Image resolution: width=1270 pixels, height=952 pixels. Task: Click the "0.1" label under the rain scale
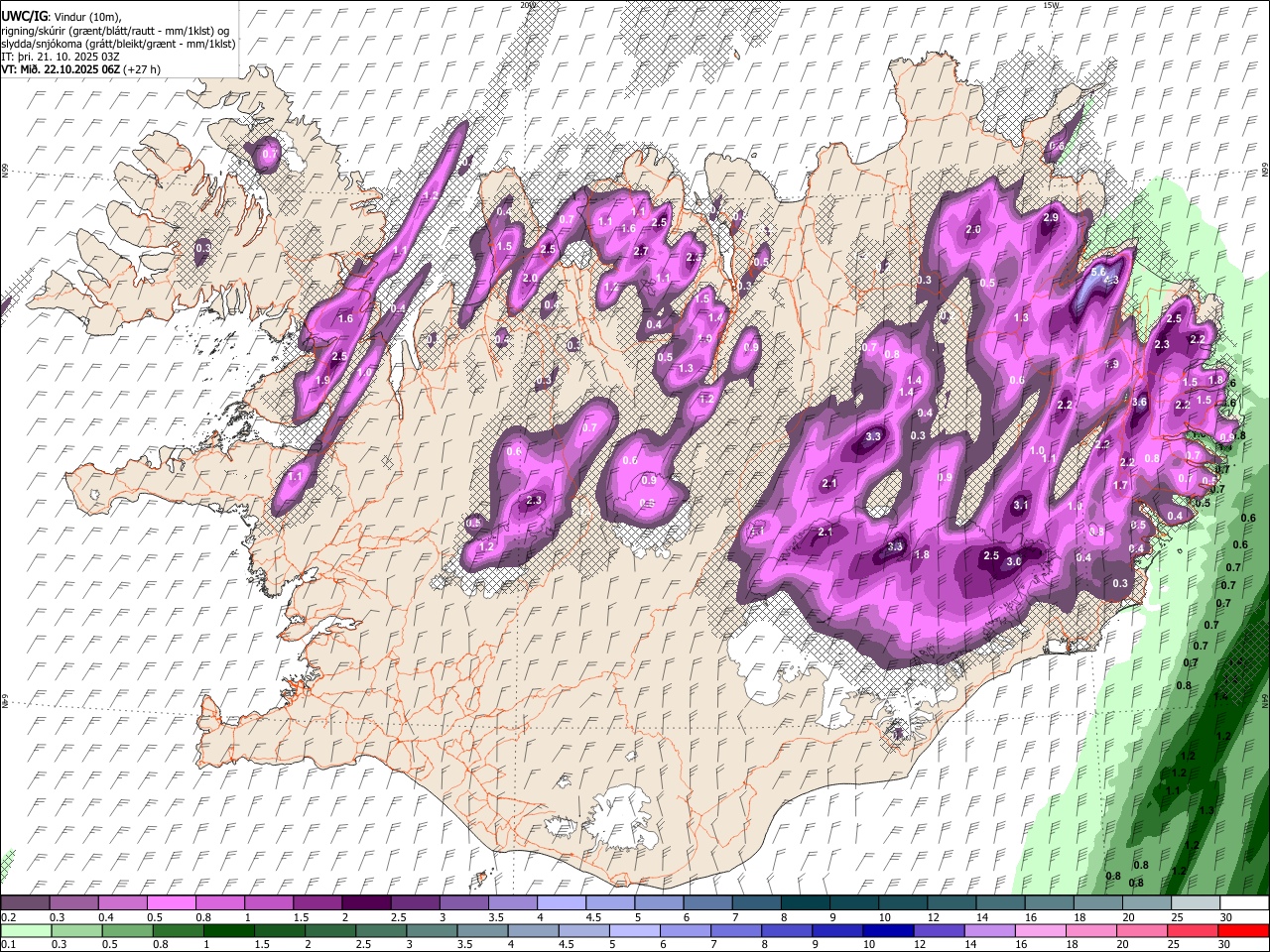[8, 945]
